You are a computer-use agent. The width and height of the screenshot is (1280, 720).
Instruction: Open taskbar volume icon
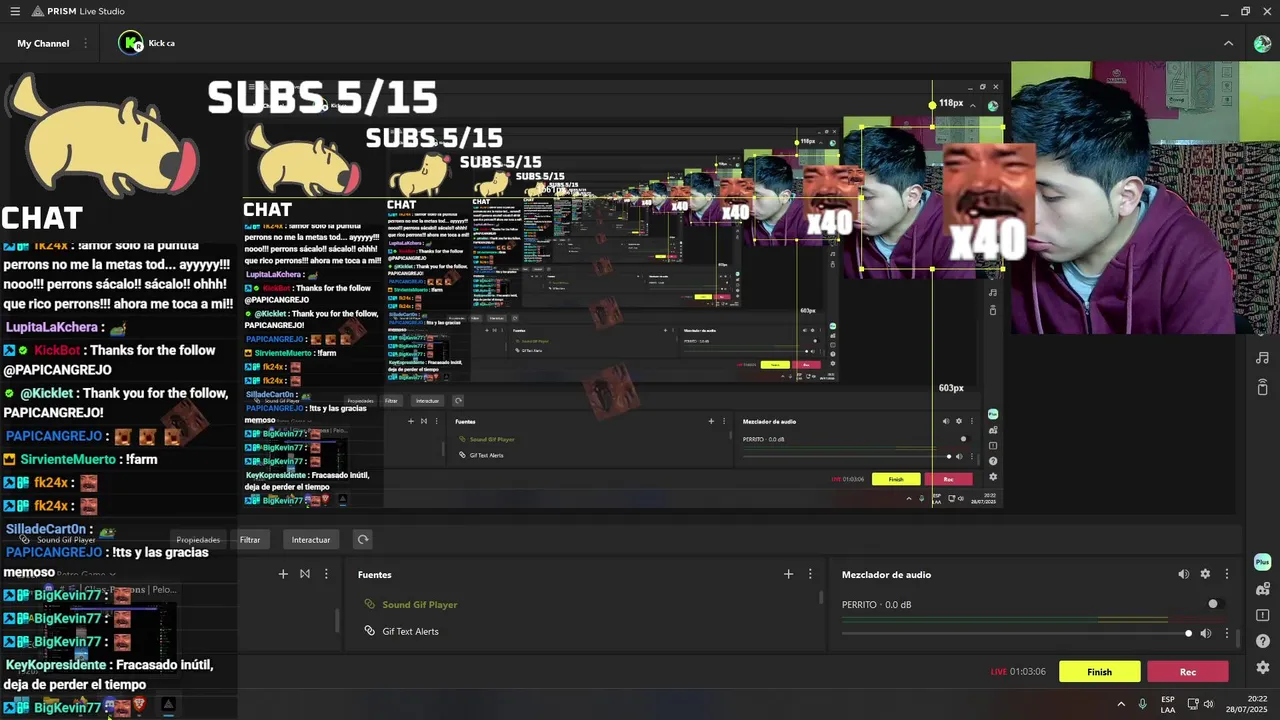click(1209, 704)
